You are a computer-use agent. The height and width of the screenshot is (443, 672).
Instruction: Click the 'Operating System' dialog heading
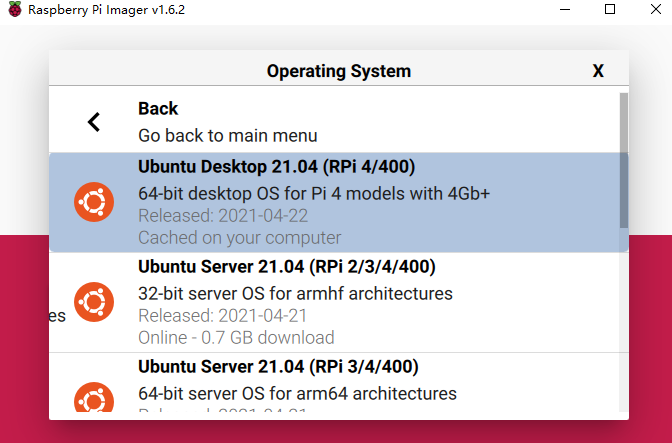click(338, 71)
